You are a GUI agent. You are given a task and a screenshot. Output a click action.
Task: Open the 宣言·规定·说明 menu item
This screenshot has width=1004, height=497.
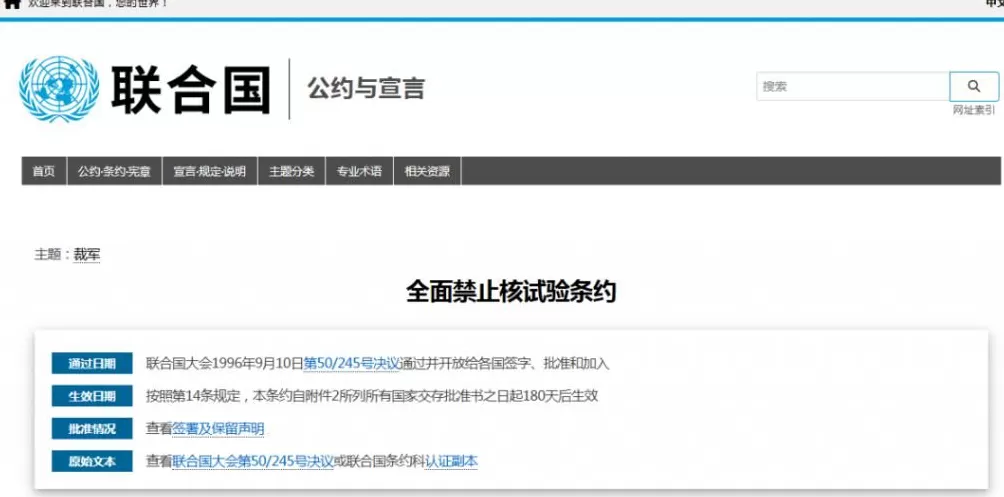[209, 171]
